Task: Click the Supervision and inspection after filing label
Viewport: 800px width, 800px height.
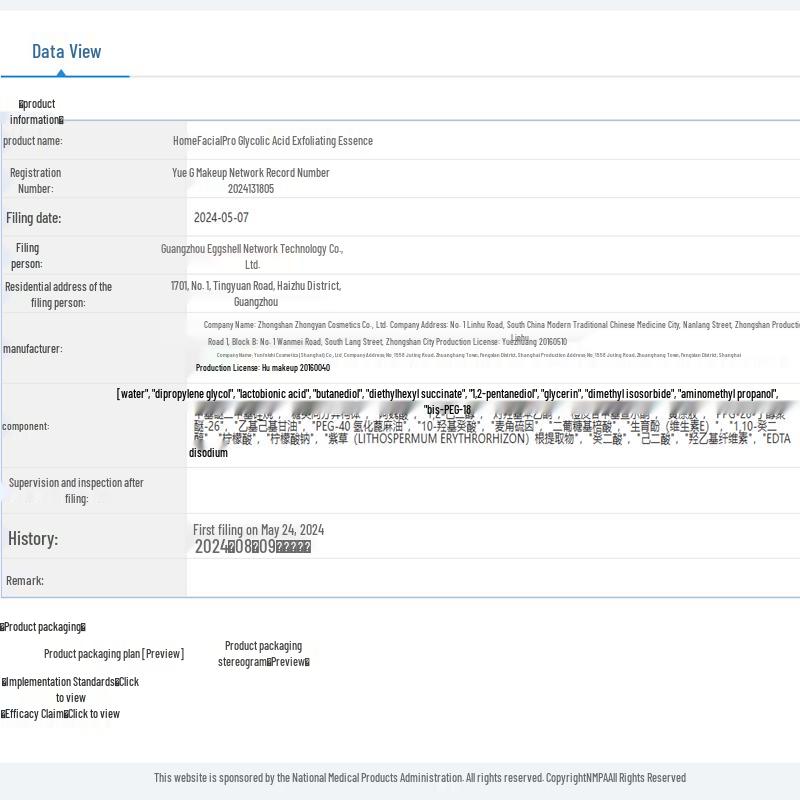Action: (76, 490)
